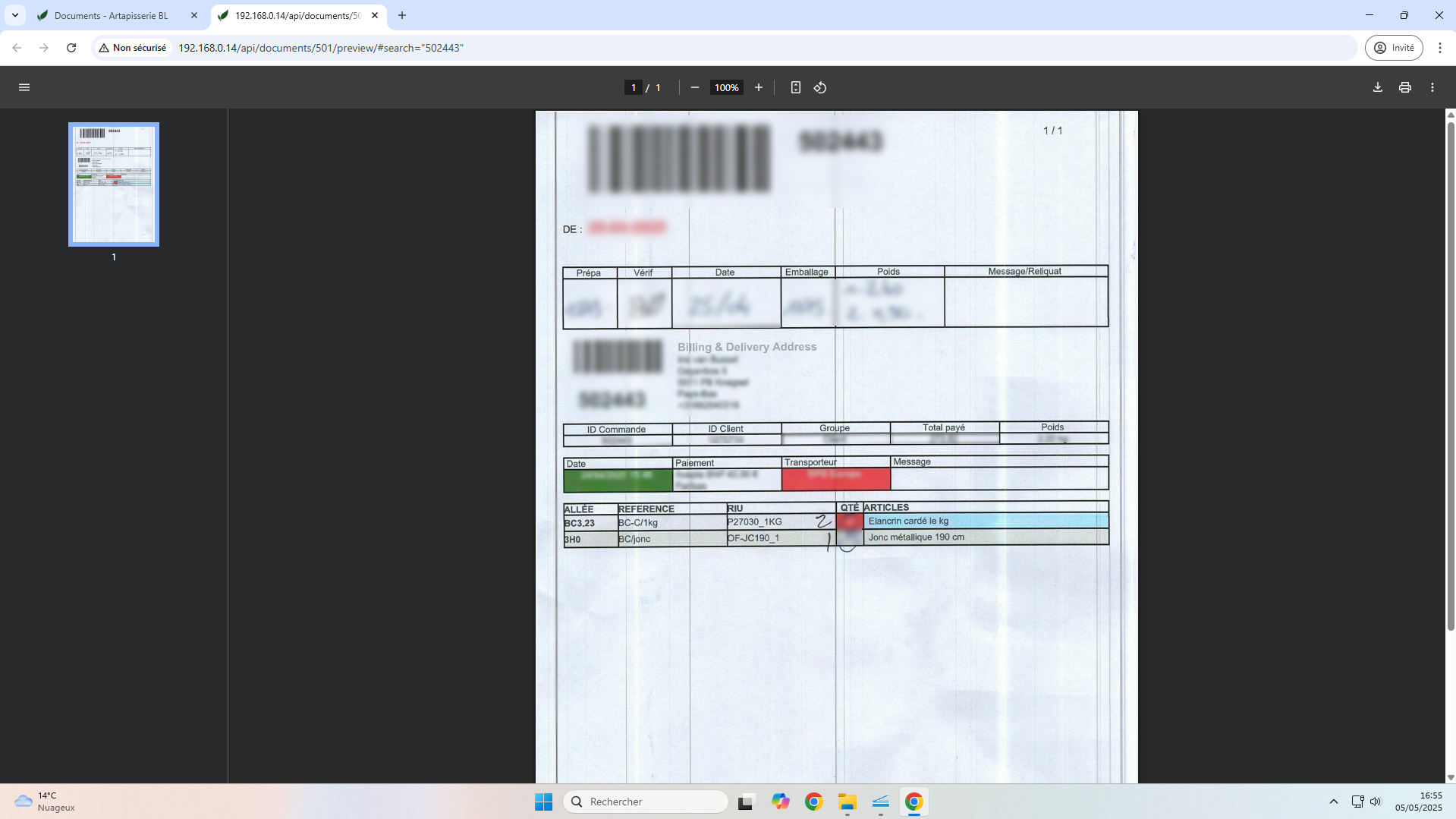Image resolution: width=1456 pixels, height=819 pixels.
Task: Rotate the document counterclockwise
Action: [x=820, y=87]
